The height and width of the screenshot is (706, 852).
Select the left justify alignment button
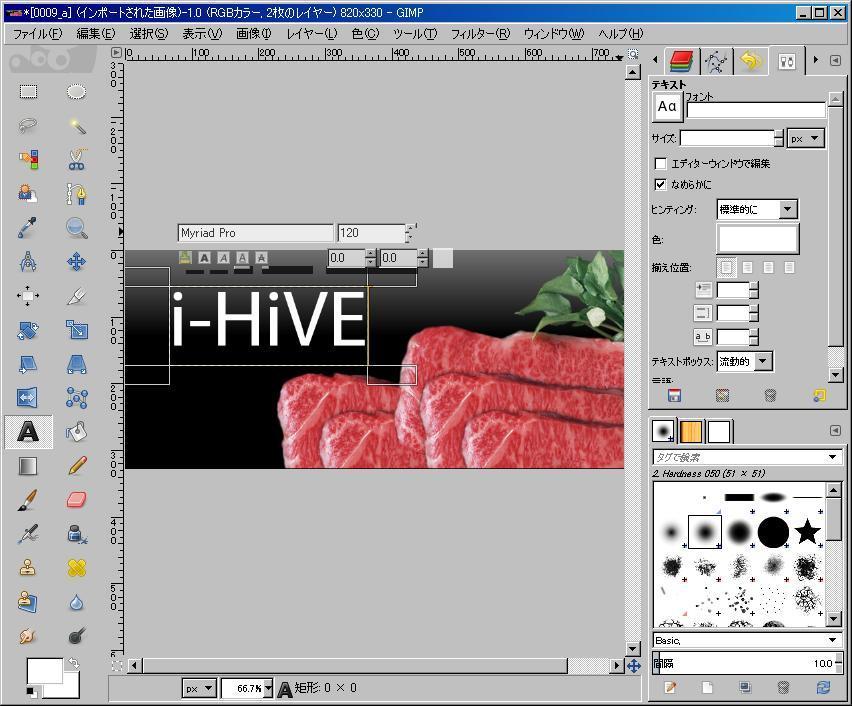pos(726,268)
